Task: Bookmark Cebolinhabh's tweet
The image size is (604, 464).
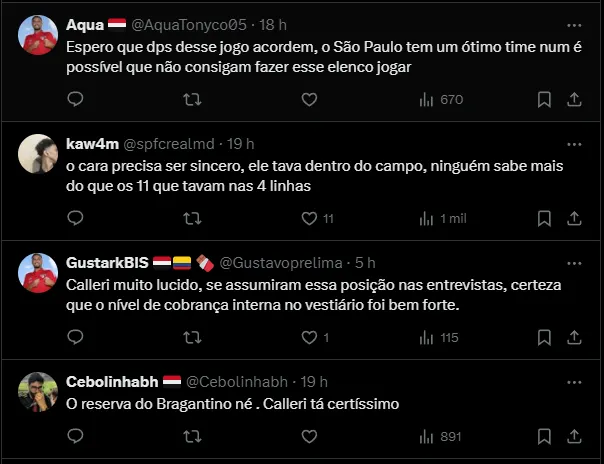Action: point(544,436)
